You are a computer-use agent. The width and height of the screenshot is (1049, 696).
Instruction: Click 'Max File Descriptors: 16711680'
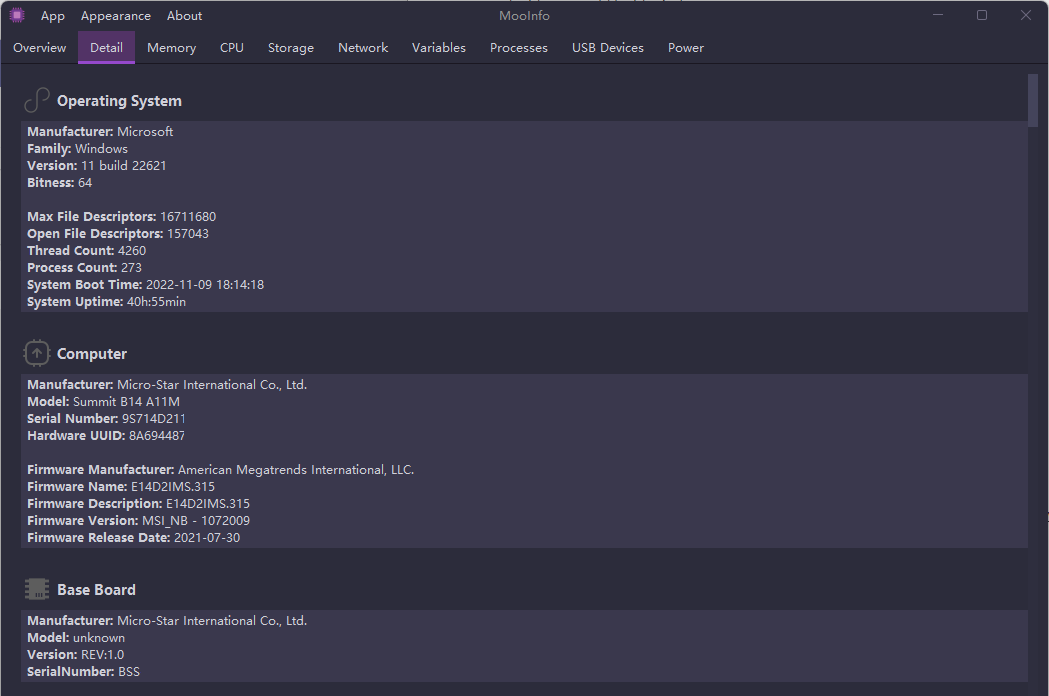(x=121, y=217)
